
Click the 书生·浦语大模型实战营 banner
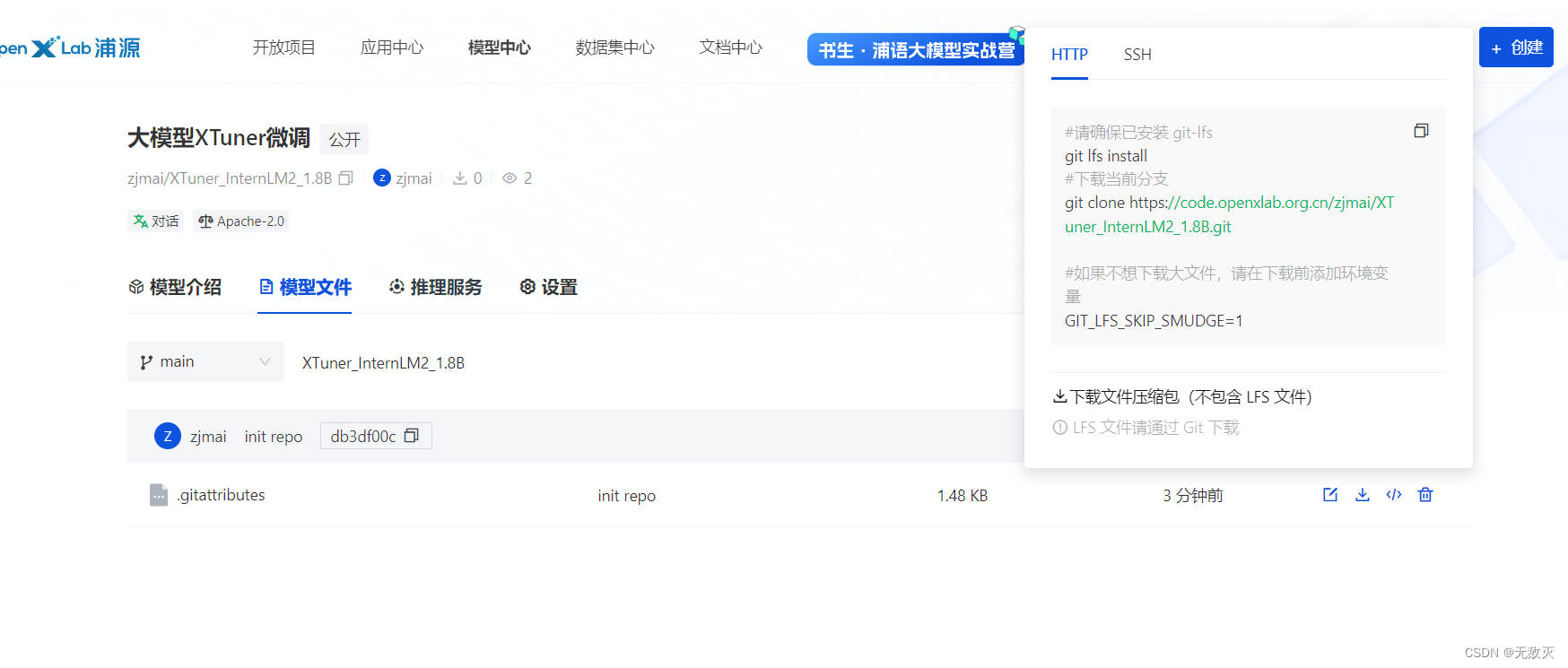point(916,49)
